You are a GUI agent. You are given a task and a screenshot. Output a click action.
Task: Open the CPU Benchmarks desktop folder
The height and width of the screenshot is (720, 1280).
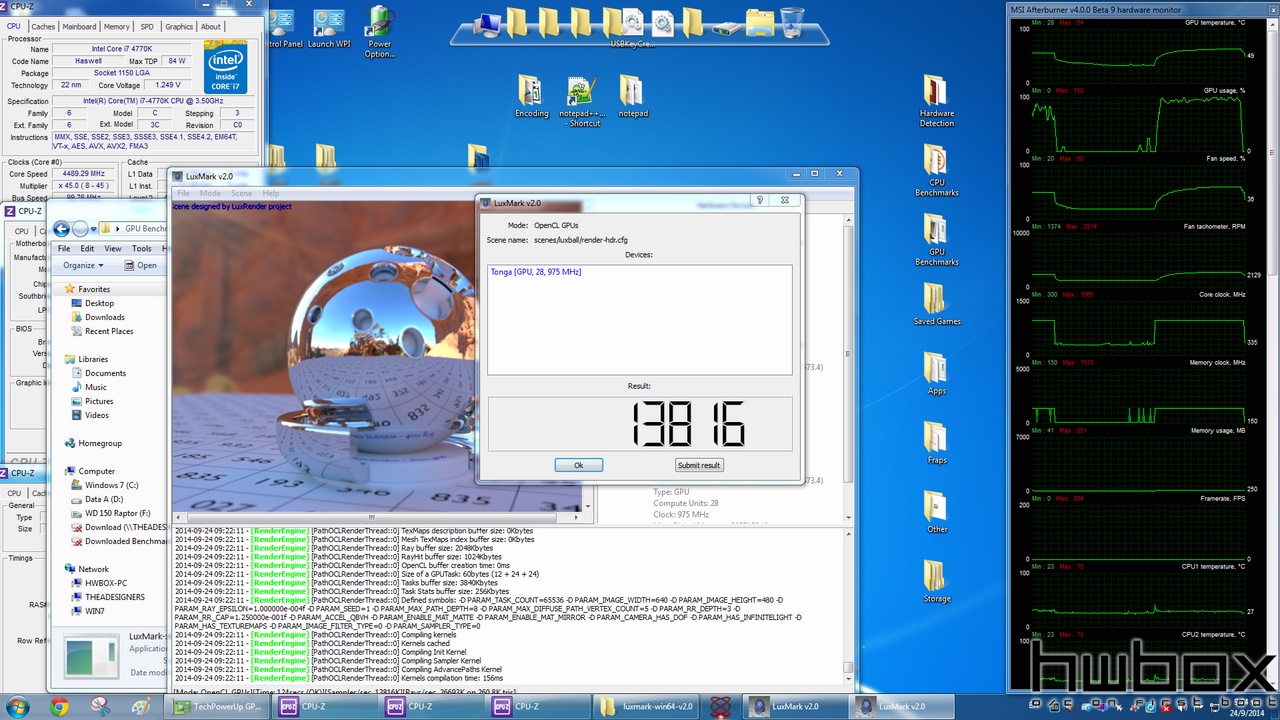[936, 170]
